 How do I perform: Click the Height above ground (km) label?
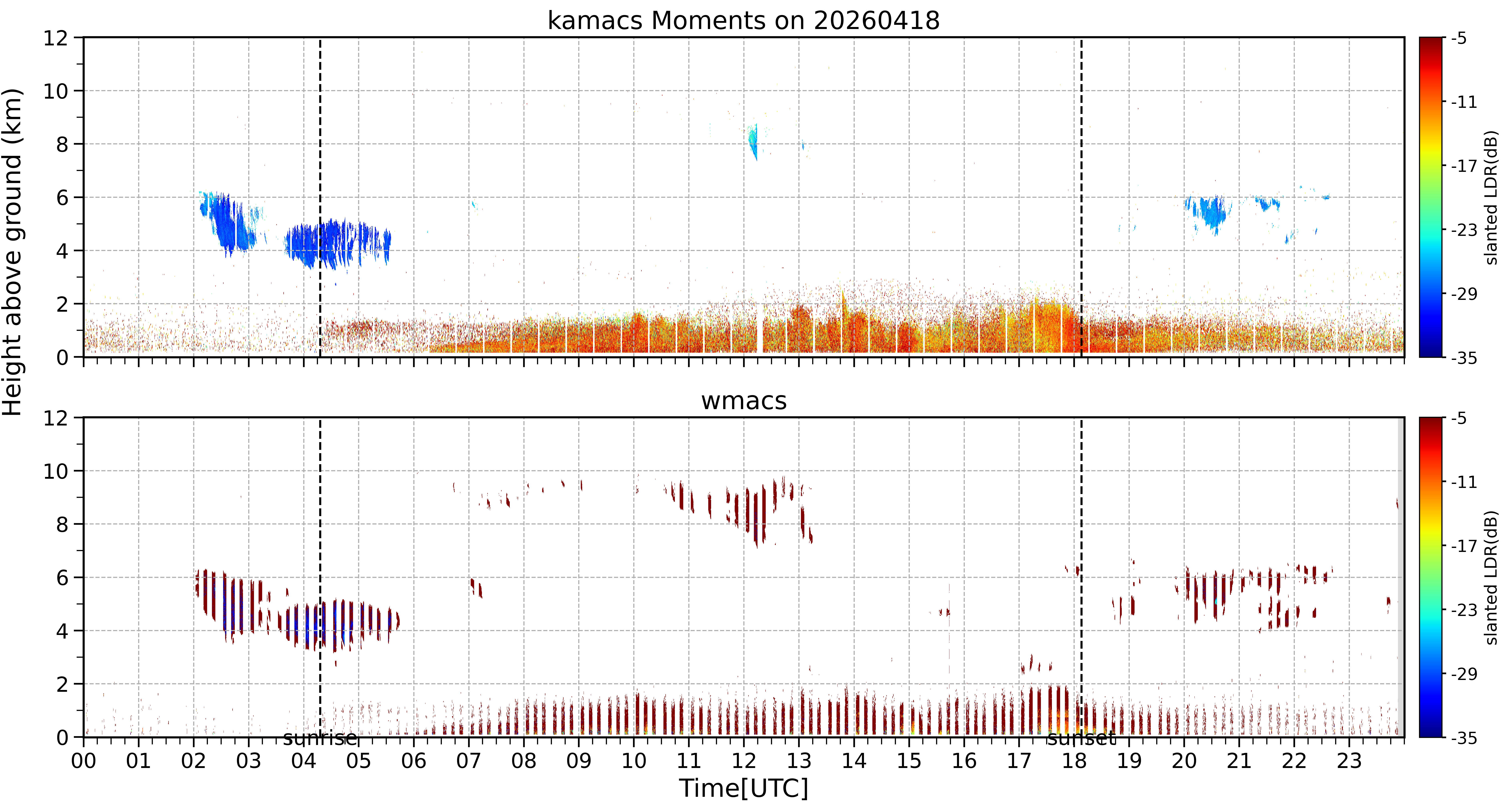click(13, 252)
